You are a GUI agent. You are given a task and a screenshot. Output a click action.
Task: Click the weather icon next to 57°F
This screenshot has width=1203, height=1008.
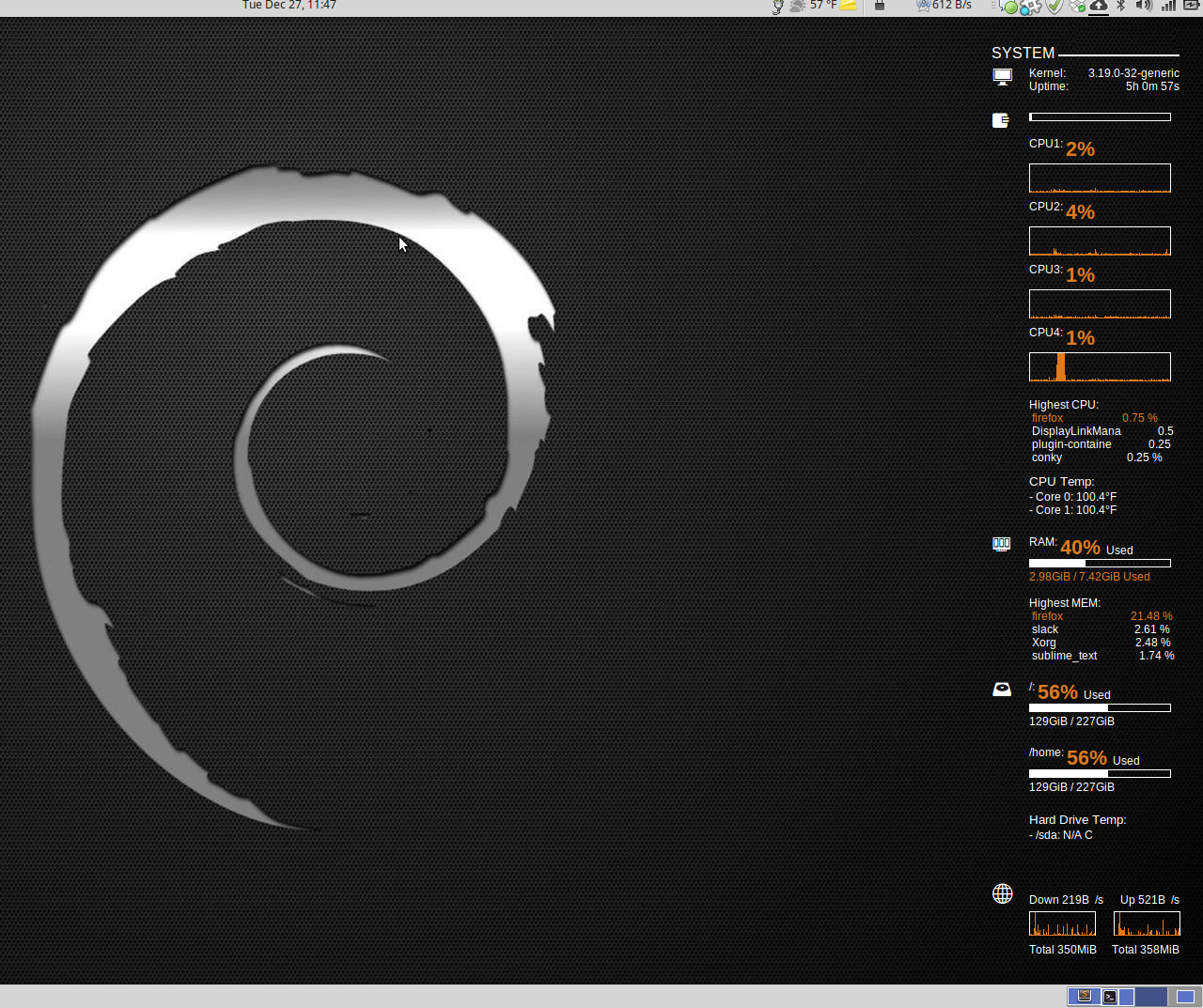point(796,6)
